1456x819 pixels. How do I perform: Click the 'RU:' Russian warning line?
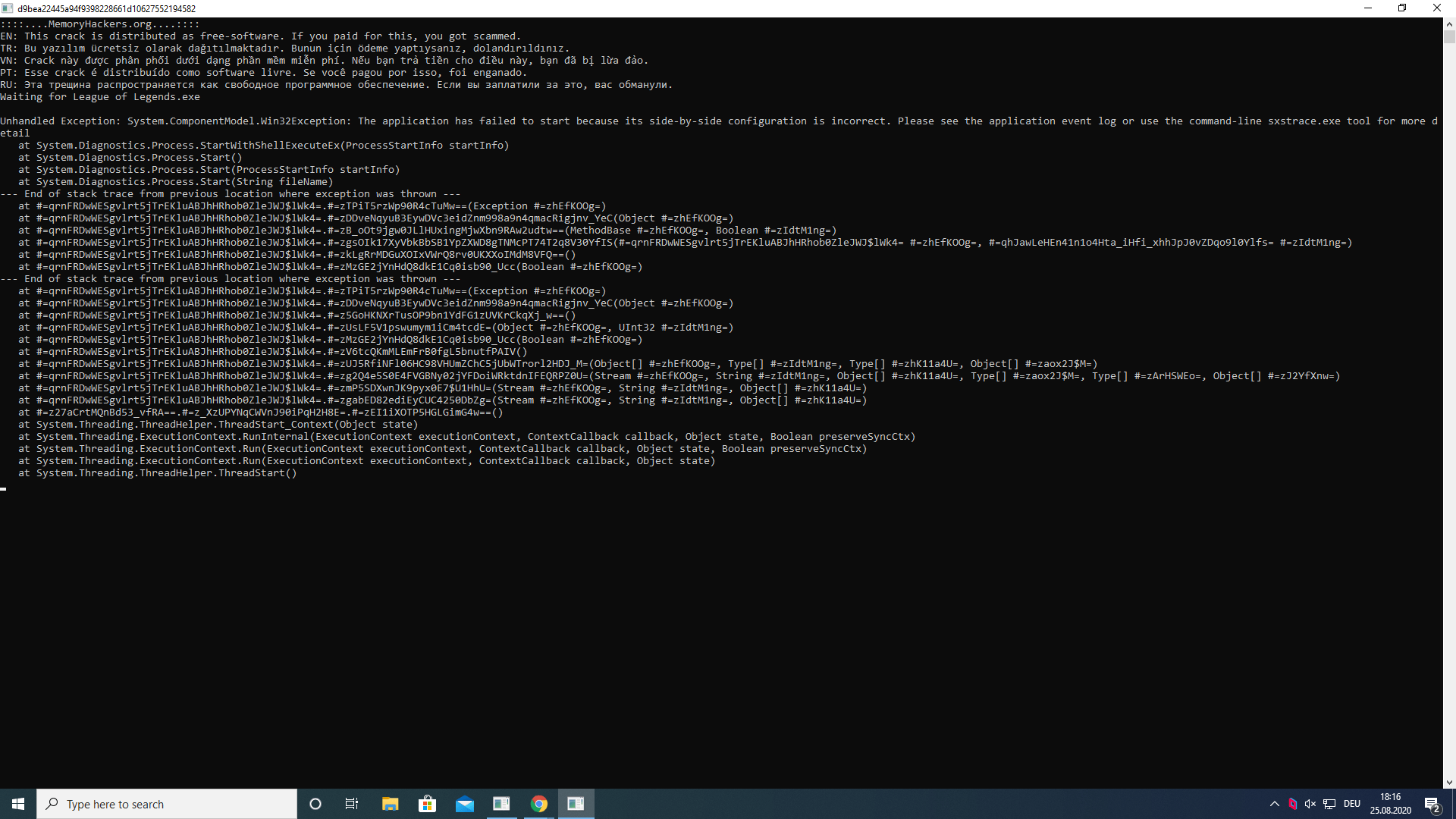(x=337, y=85)
